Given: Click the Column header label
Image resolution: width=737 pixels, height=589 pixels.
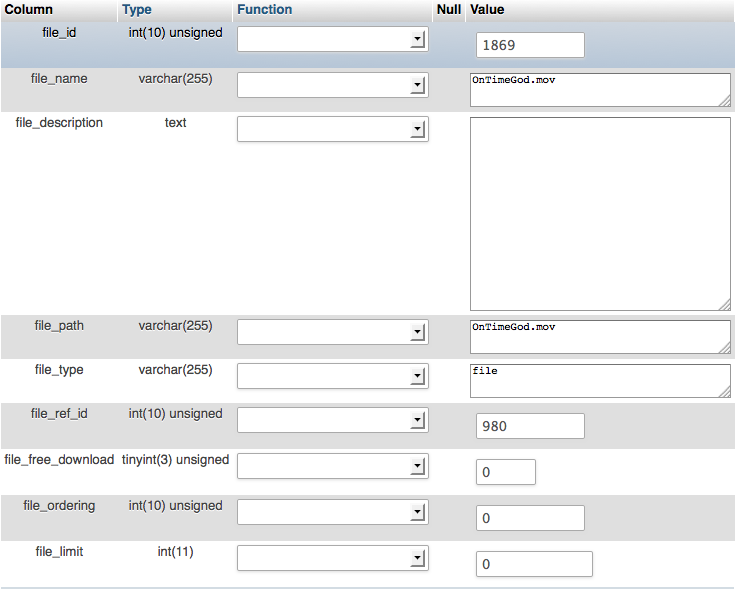Looking at the screenshot, I should point(29,9).
